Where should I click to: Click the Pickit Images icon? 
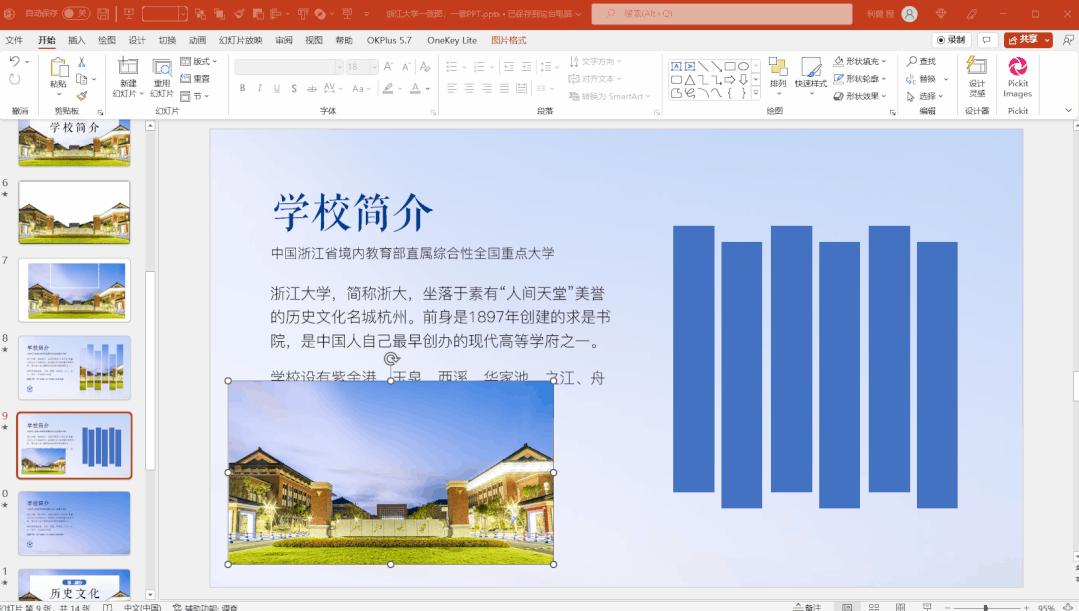click(1017, 80)
